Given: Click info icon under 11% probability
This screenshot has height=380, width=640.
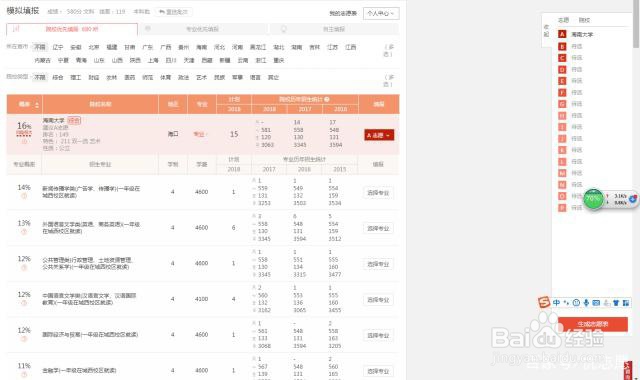Looking at the screenshot, I should click(x=24, y=374).
